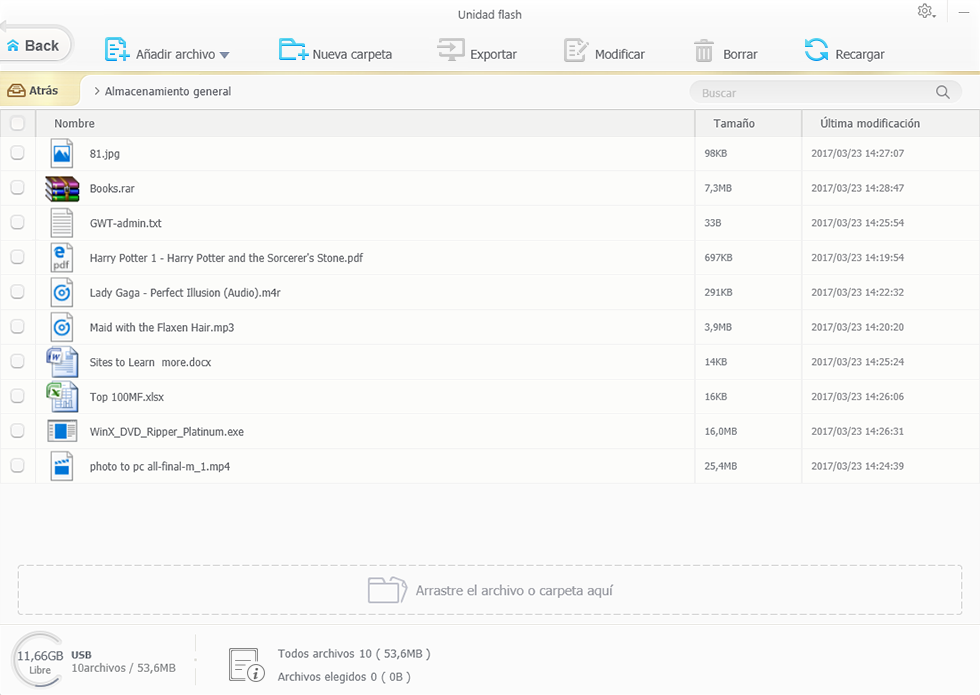Screen dimensions: 980x695
Task: Toggle the select-all header checkbox
Action: click(18, 123)
